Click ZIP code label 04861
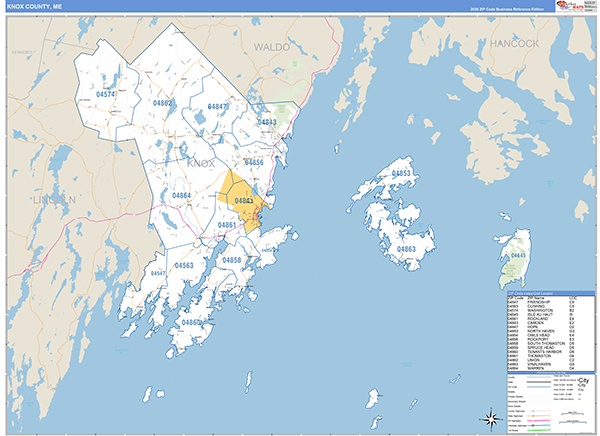The width and height of the screenshot is (600, 436). click(x=227, y=225)
